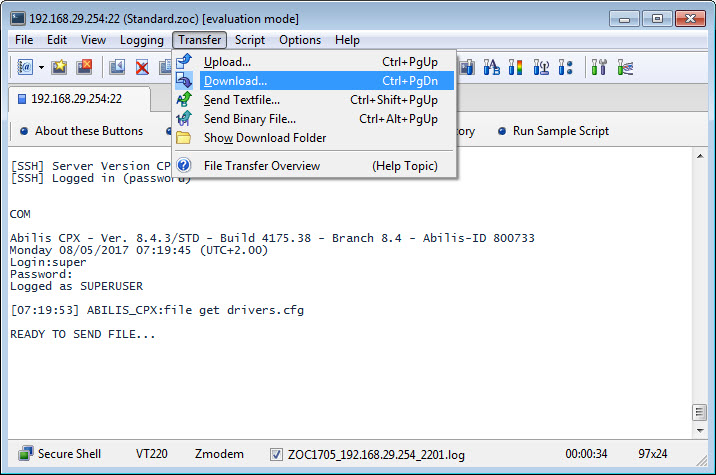
Task: Expand the dropdown arrow beside first toolbar icon
Action: coord(41,68)
